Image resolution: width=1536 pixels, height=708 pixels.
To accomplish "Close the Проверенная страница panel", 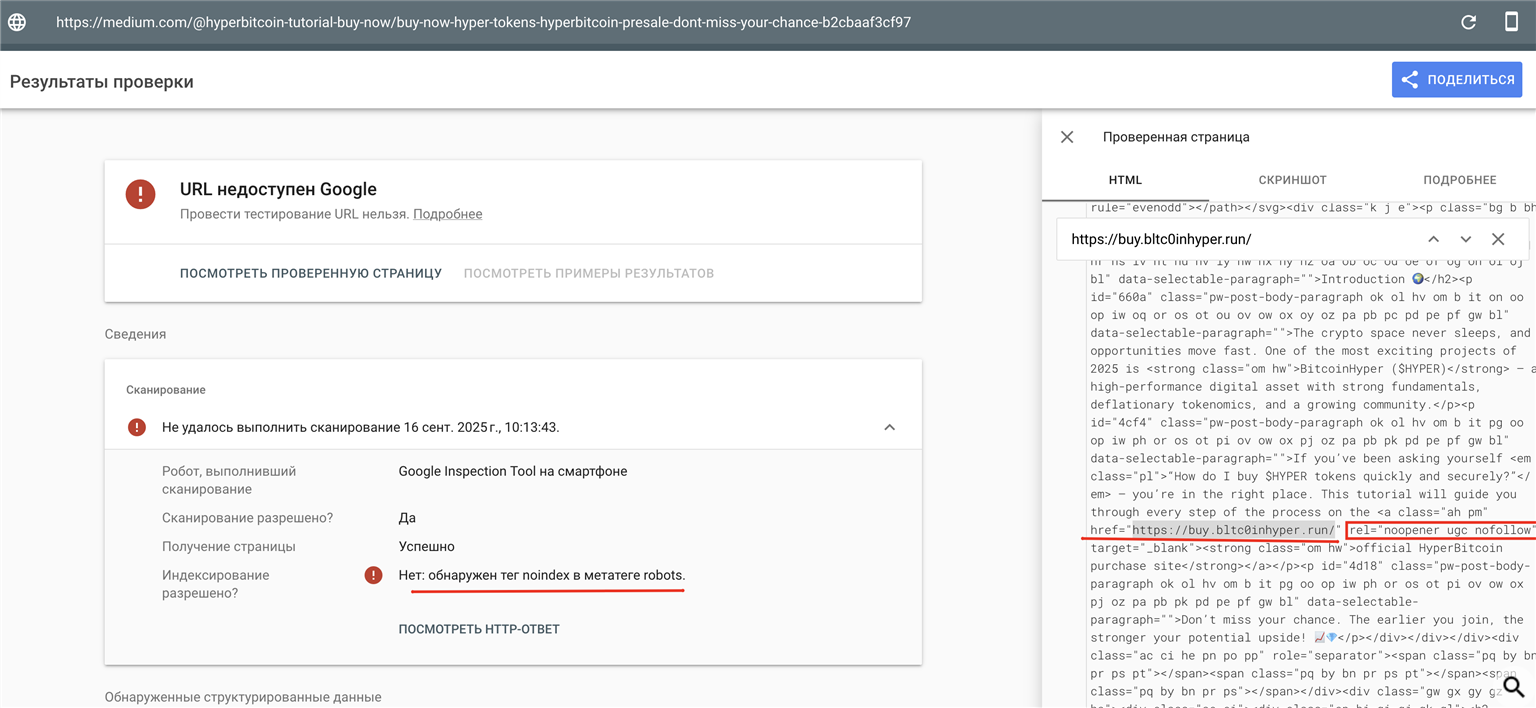I will click(1067, 137).
